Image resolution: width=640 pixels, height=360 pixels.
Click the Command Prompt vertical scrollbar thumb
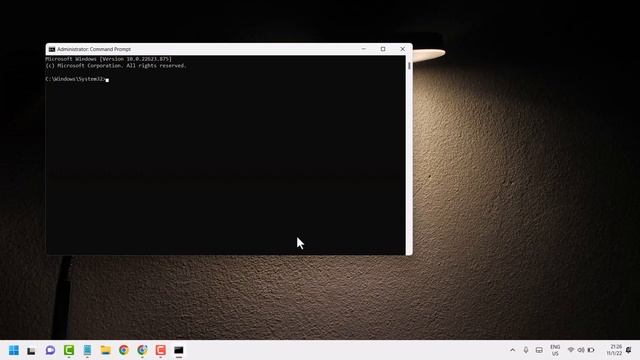click(409, 66)
